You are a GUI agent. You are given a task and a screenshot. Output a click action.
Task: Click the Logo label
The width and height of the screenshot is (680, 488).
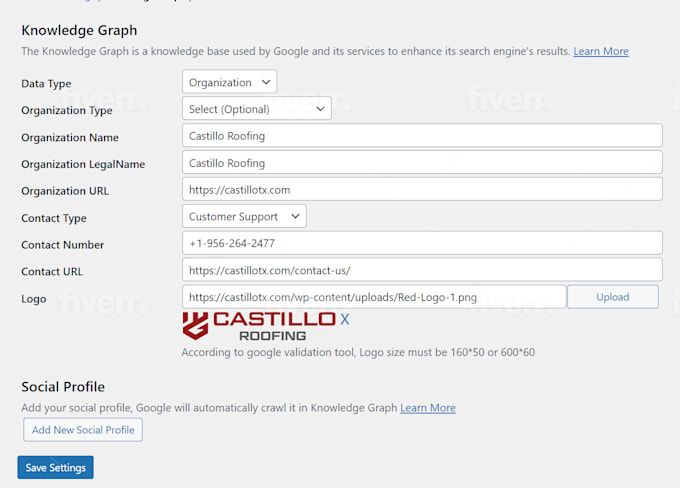pos(34,299)
